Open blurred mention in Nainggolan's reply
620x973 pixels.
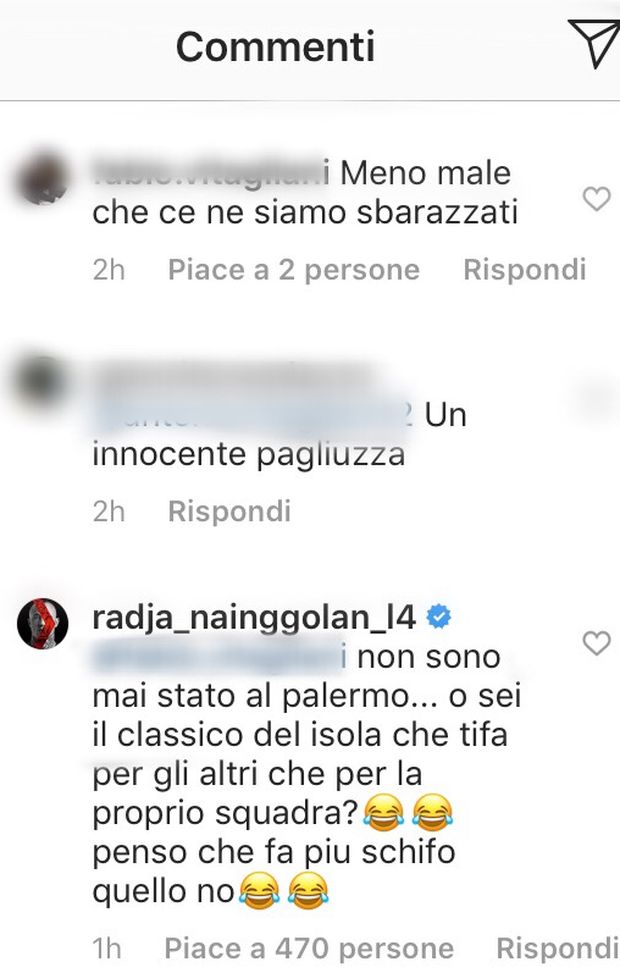pos(220,657)
